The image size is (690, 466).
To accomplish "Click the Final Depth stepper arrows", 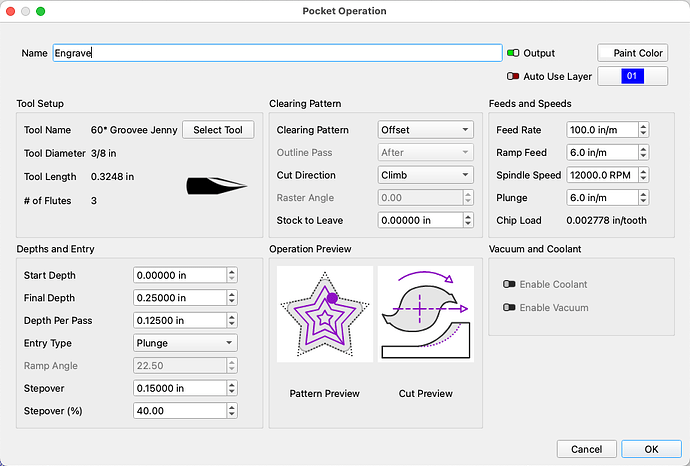I will click(232, 298).
